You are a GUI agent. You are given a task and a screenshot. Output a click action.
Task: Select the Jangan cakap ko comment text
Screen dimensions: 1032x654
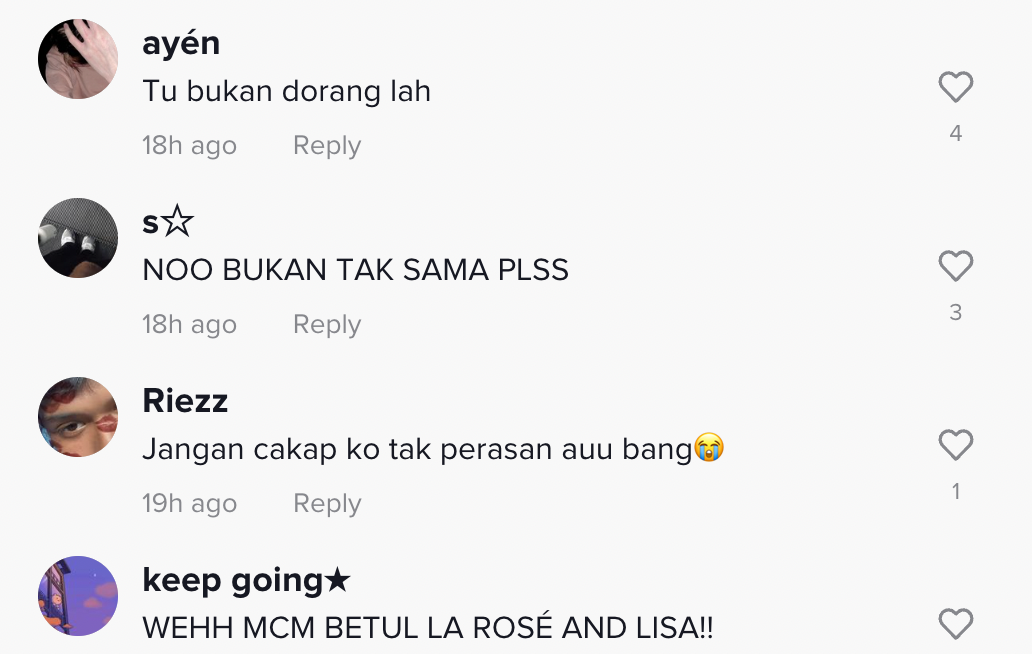[x=434, y=449]
